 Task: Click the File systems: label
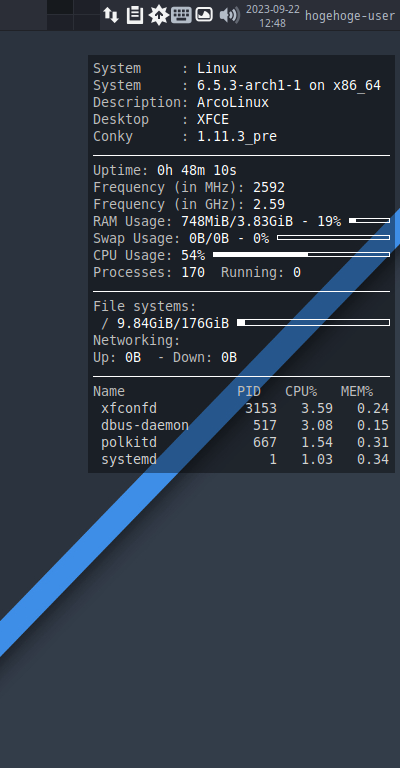pyautogui.click(x=145, y=307)
